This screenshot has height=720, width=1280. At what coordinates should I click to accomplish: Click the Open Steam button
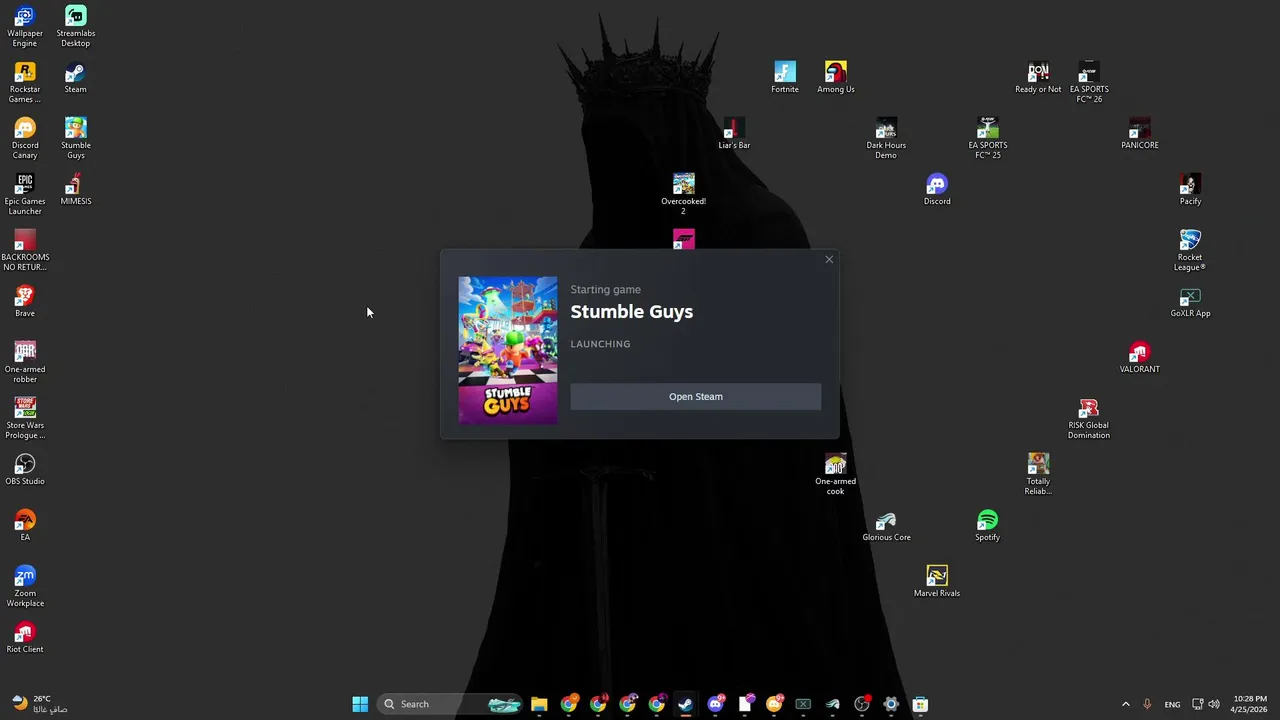pos(695,397)
